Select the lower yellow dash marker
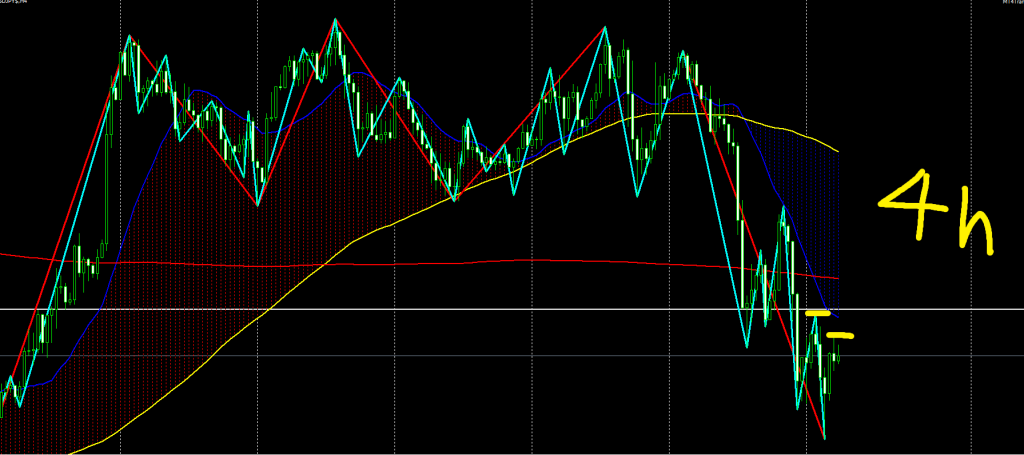 pyautogui.click(x=842, y=334)
